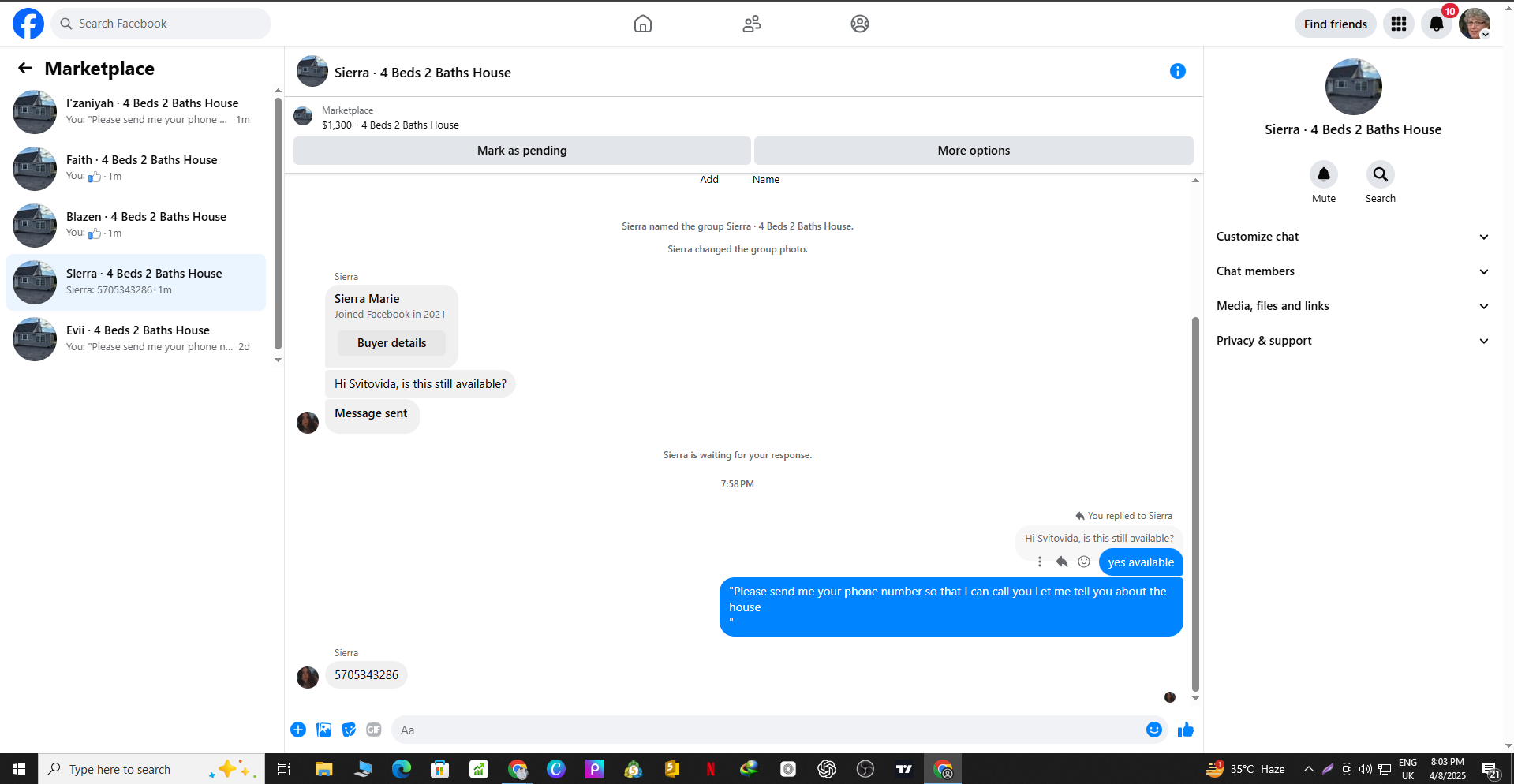Expand Chat members section
This screenshot has width=1514, height=784.
(x=1352, y=271)
